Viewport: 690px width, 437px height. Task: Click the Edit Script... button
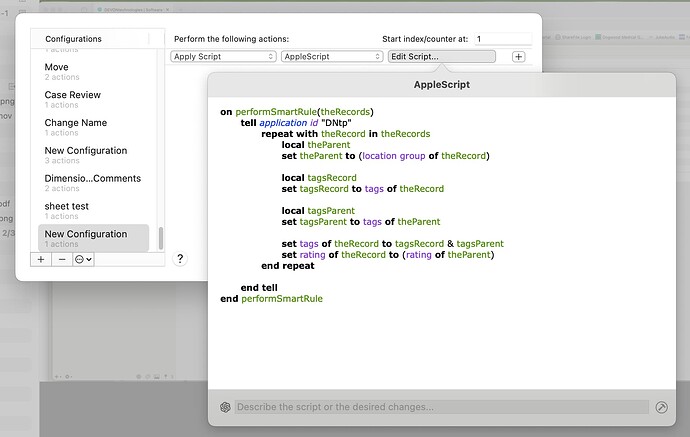(x=440, y=57)
